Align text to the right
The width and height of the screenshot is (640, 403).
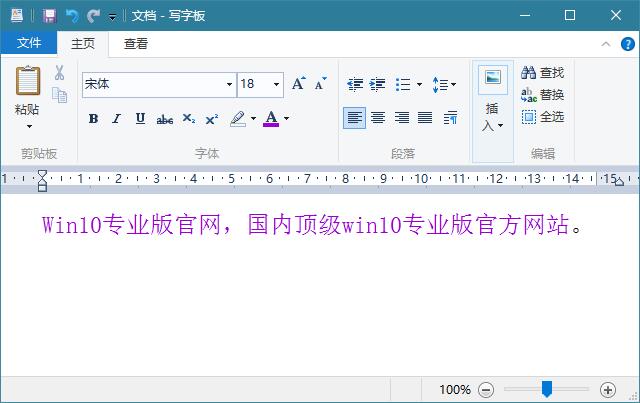[402, 118]
